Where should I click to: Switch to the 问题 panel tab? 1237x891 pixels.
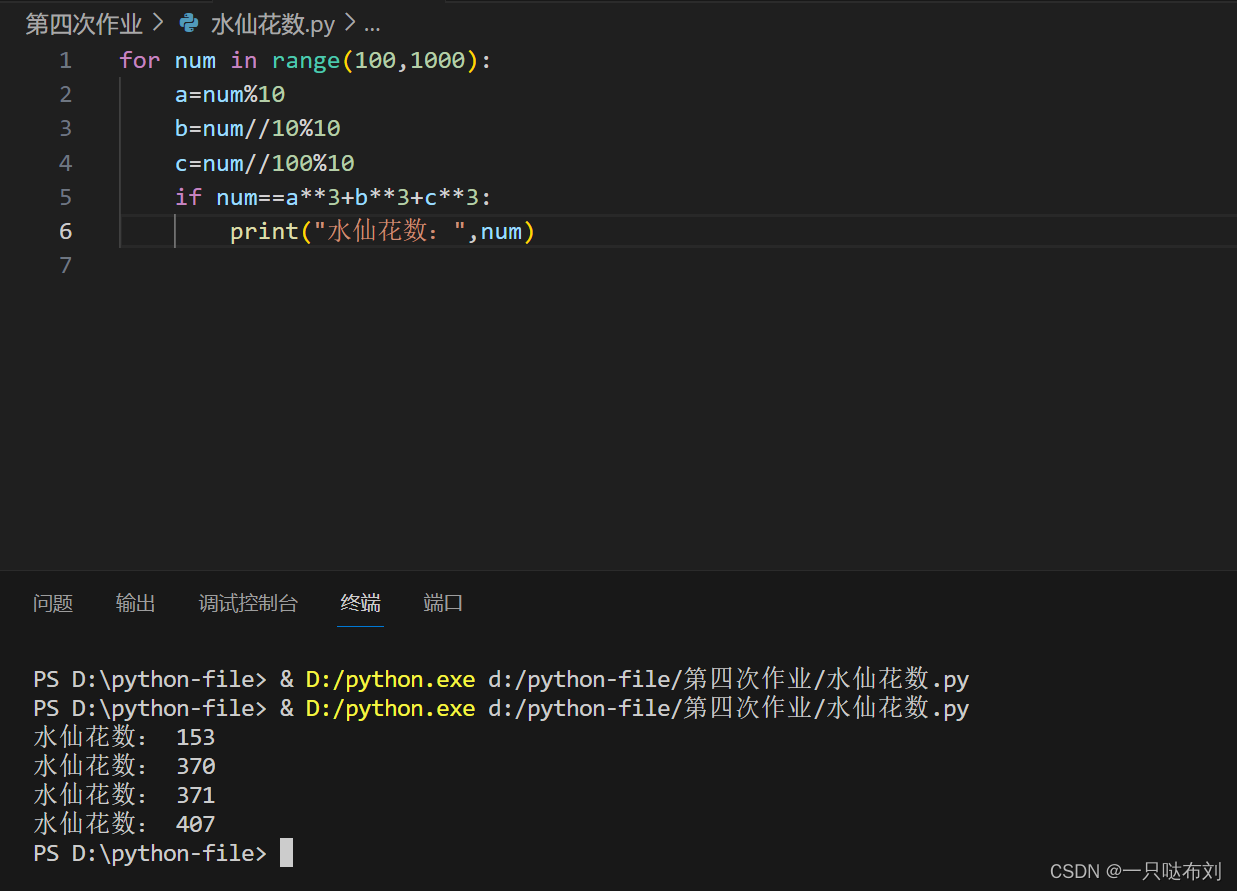point(53,603)
